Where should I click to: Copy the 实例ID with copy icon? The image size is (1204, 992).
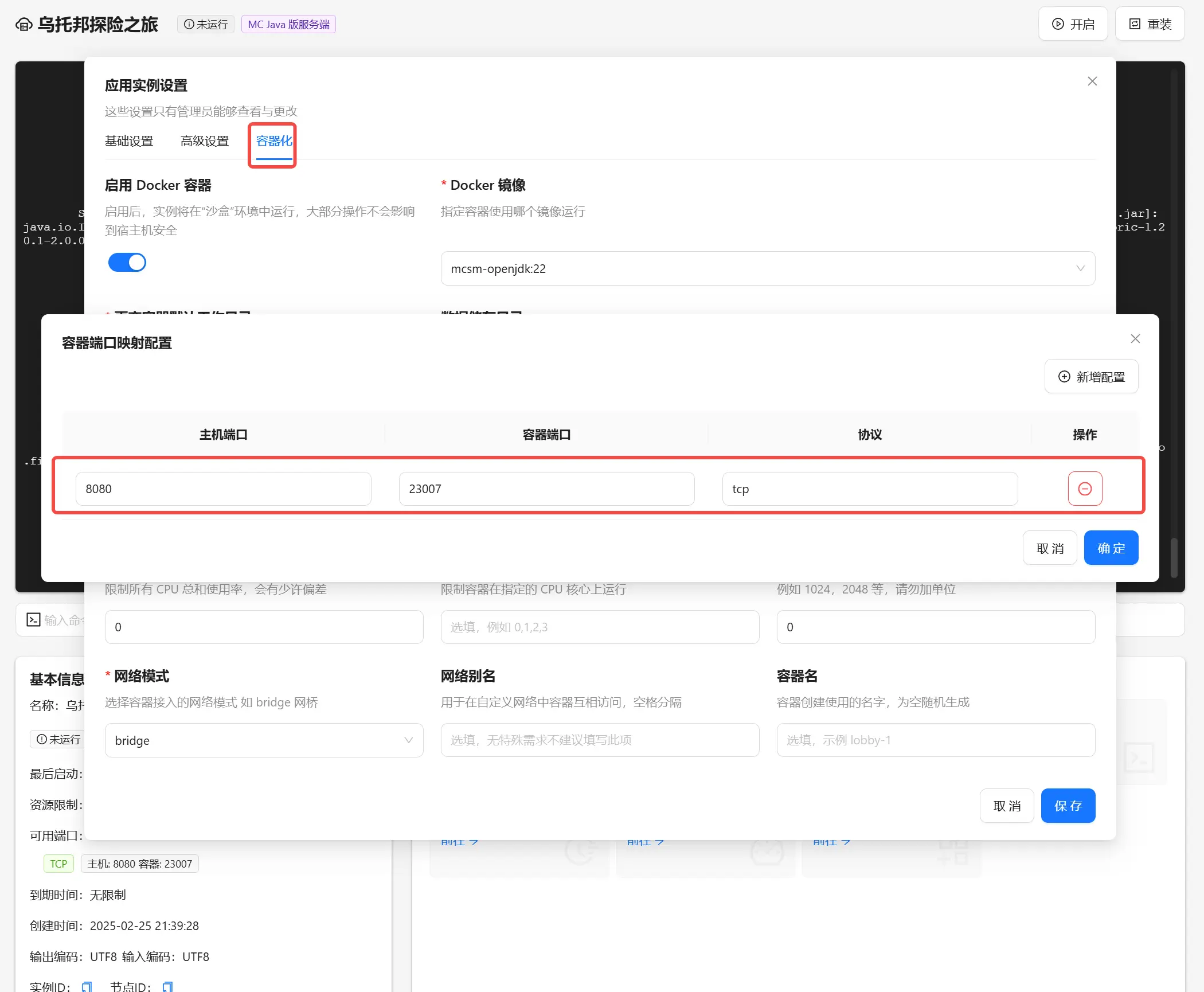[87, 987]
